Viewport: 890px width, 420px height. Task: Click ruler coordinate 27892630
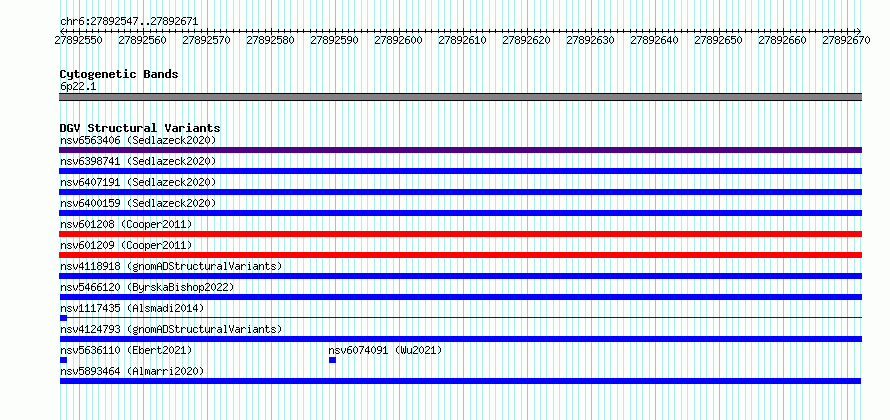click(x=590, y=40)
